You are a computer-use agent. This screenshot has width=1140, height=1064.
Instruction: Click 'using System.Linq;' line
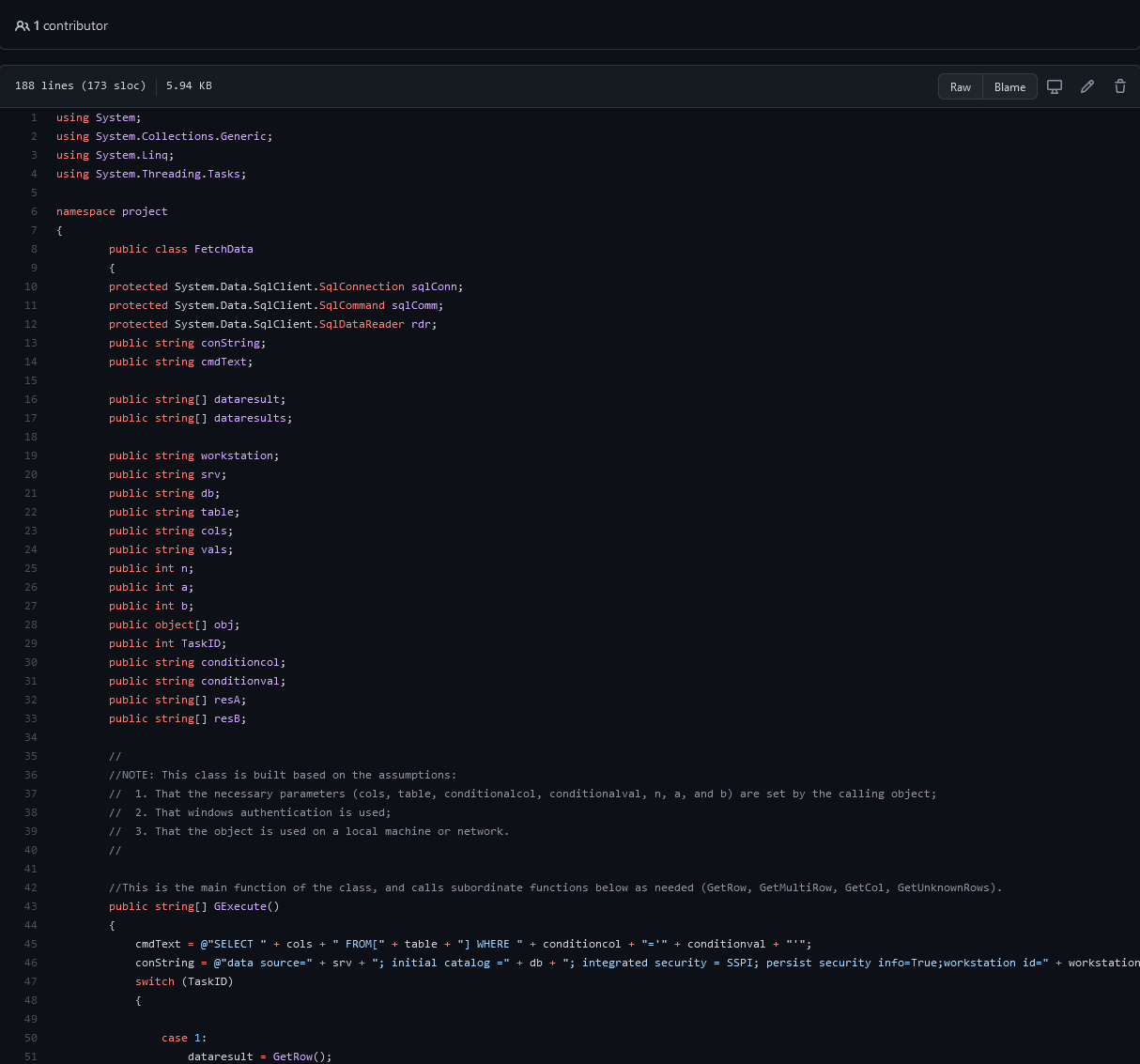pos(116,155)
